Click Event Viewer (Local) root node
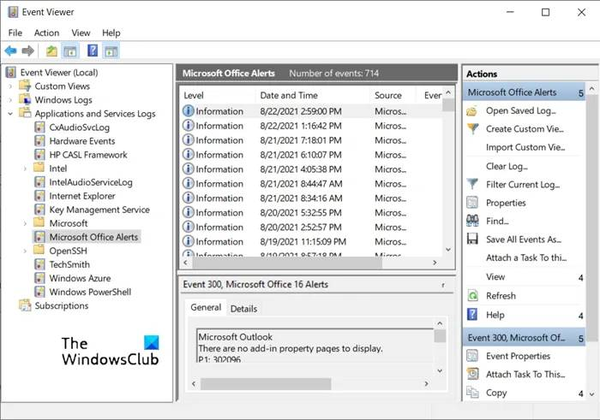The height and width of the screenshot is (420, 600). [59, 72]
